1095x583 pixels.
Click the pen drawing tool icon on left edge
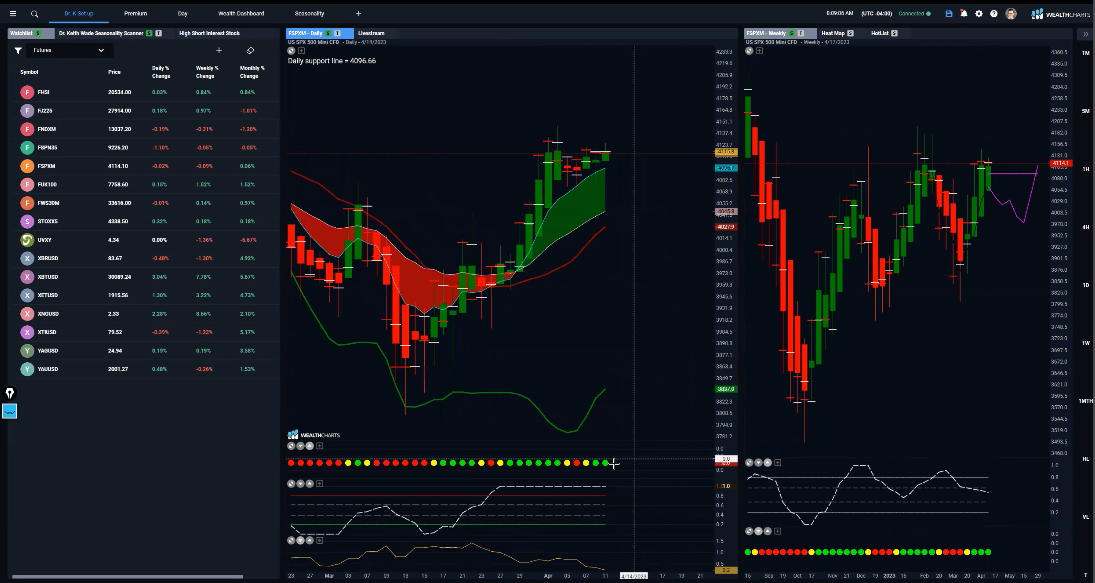pyautogui.click(x=10, y=393)
